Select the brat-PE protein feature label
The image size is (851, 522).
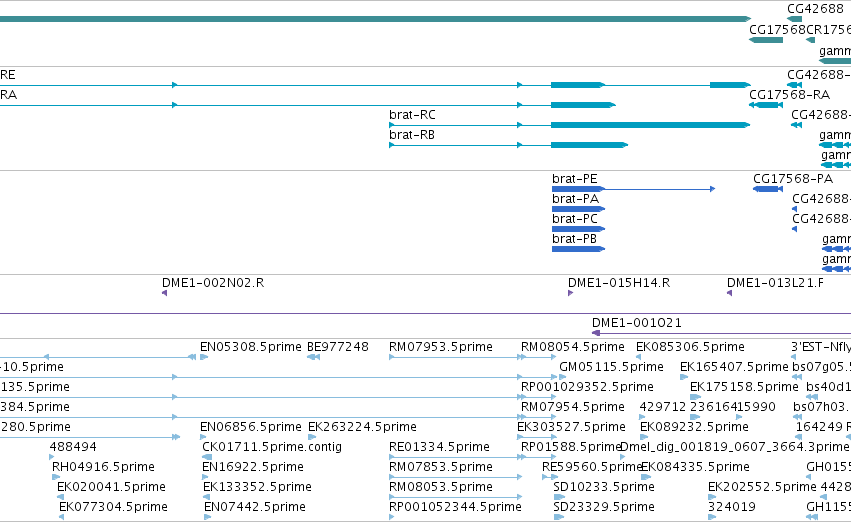tap(574, 179)
